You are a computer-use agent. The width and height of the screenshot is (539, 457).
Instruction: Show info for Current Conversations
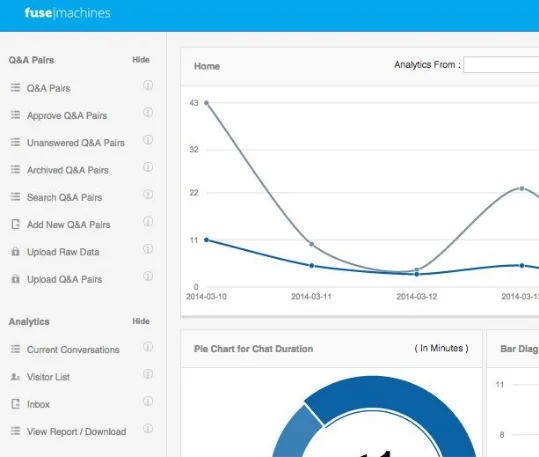[x=148, y=347]
